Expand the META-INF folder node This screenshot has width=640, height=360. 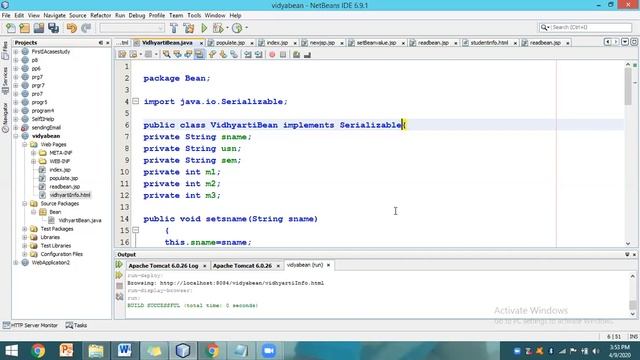[x=33, y=153]
